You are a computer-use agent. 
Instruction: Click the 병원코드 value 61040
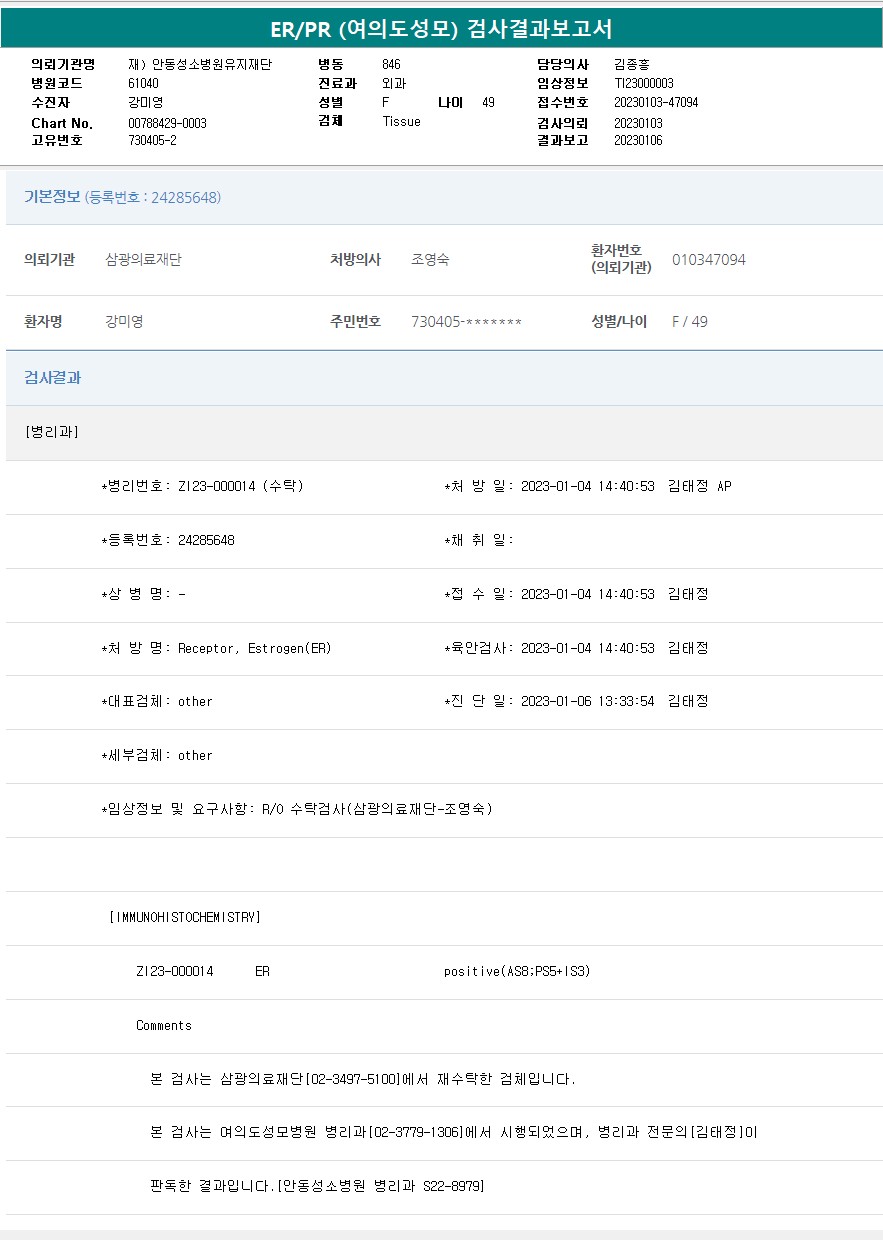pos(143,84)
